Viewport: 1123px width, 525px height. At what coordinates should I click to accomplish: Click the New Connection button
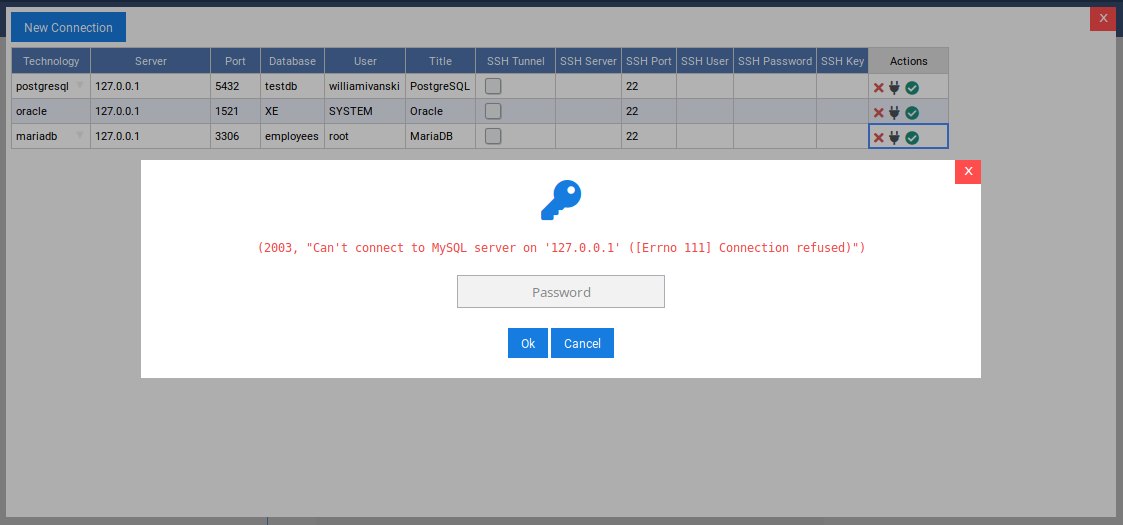click(68, 27)
